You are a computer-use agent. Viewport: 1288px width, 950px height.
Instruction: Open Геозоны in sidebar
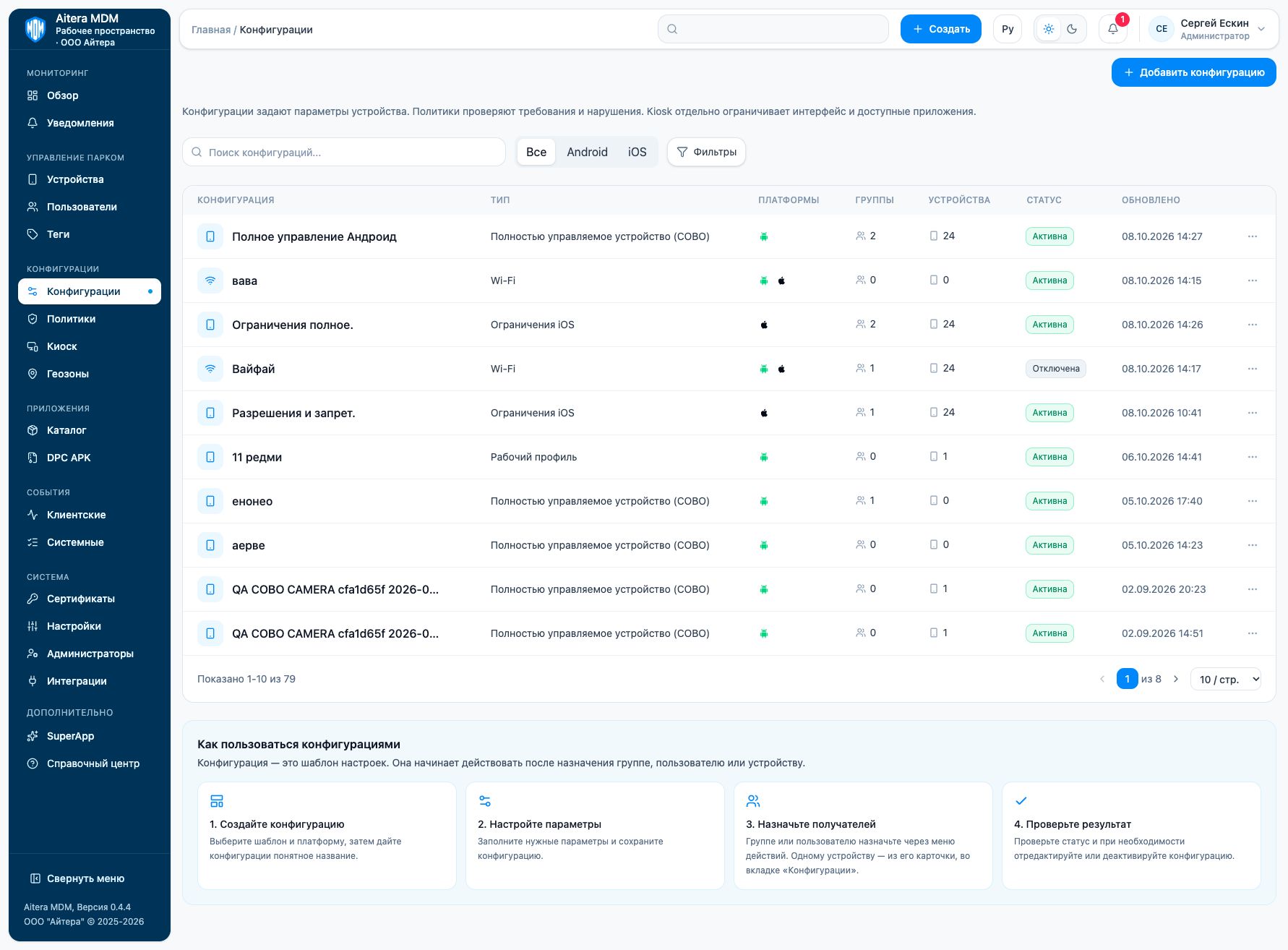click(x=90, y=374)
